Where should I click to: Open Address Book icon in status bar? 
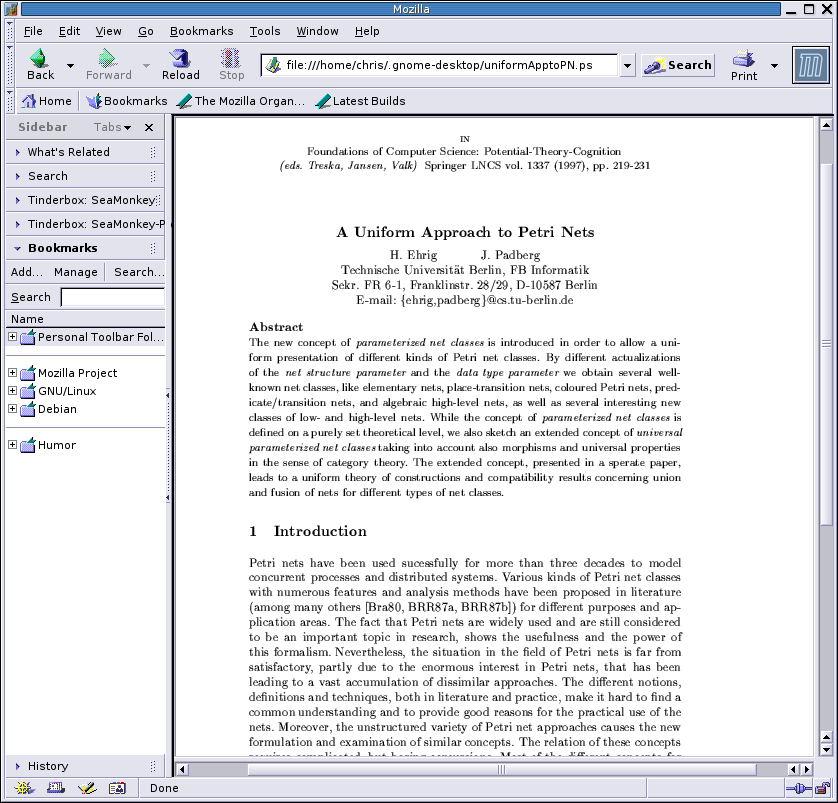(117, 788)
